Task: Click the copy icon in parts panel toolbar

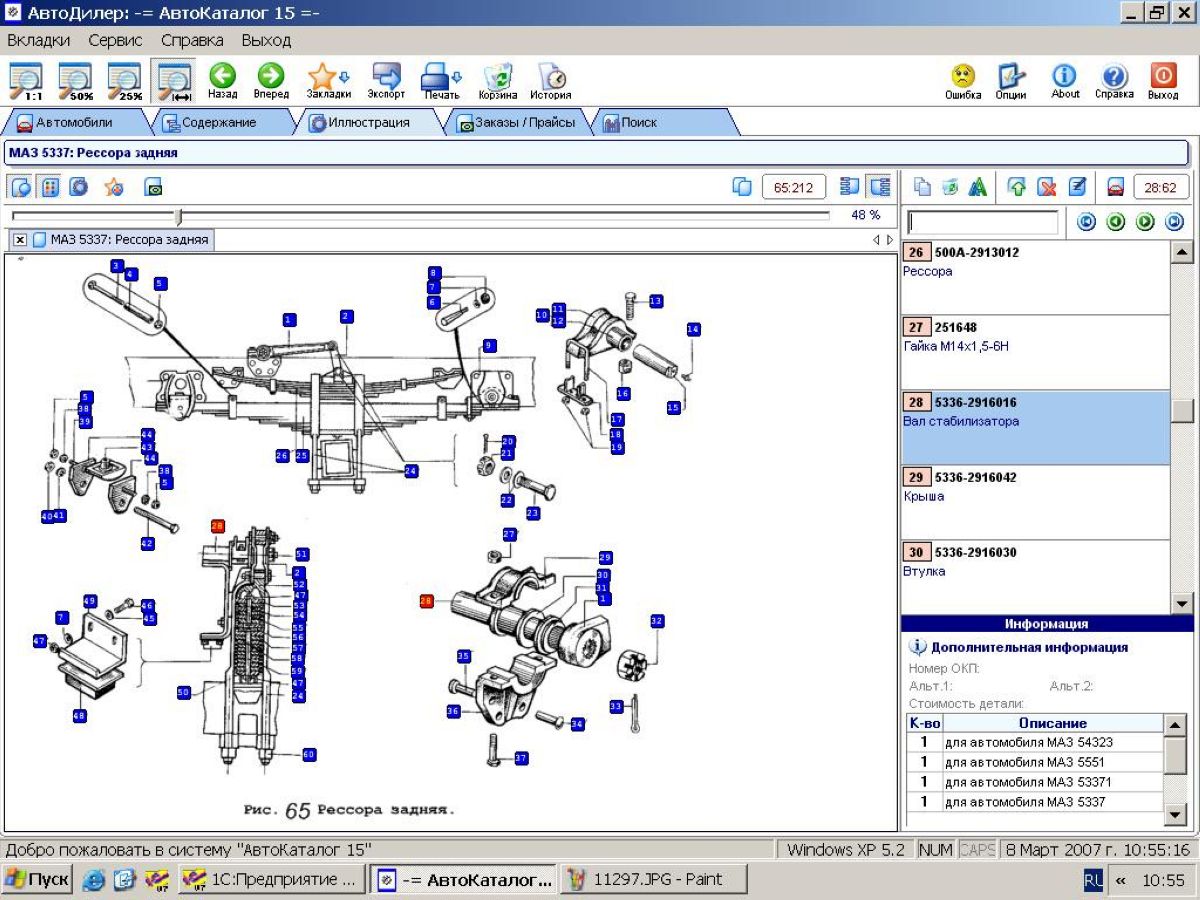Action: 923,187
